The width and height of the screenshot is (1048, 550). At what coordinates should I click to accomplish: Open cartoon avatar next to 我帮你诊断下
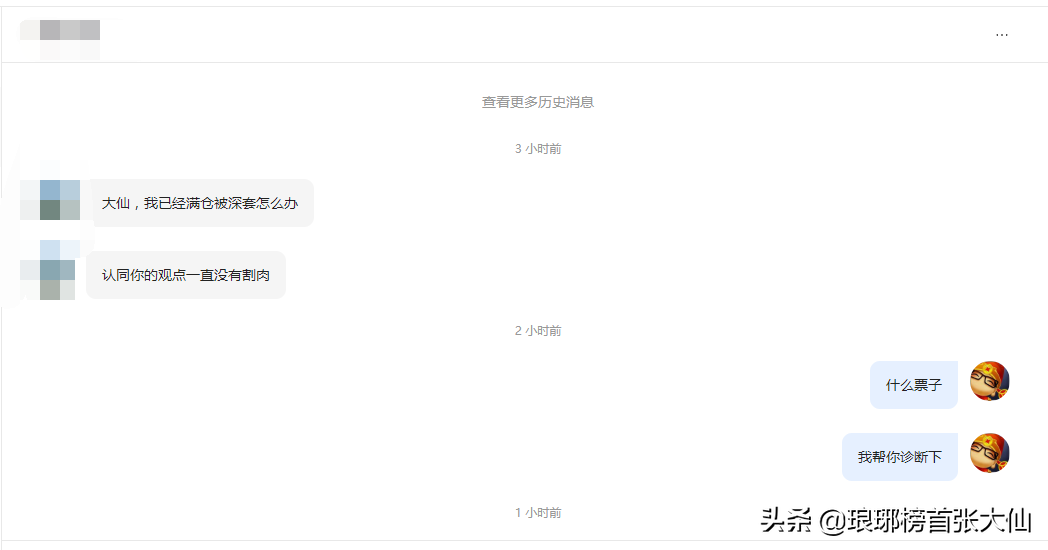(x=989, y=452)
